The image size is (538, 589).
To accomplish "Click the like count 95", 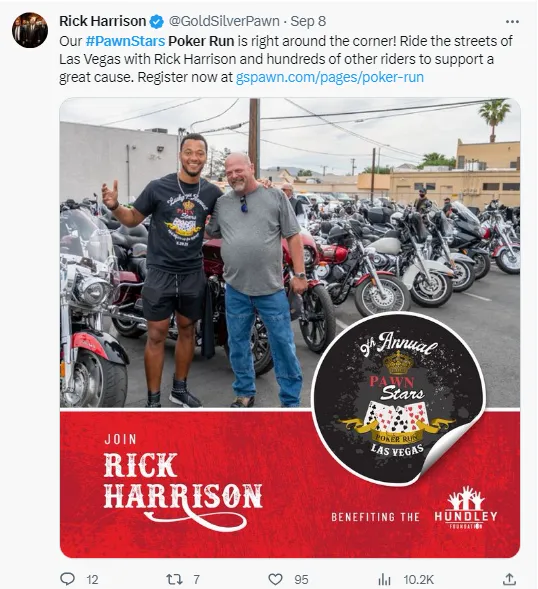I will (301, 580).
